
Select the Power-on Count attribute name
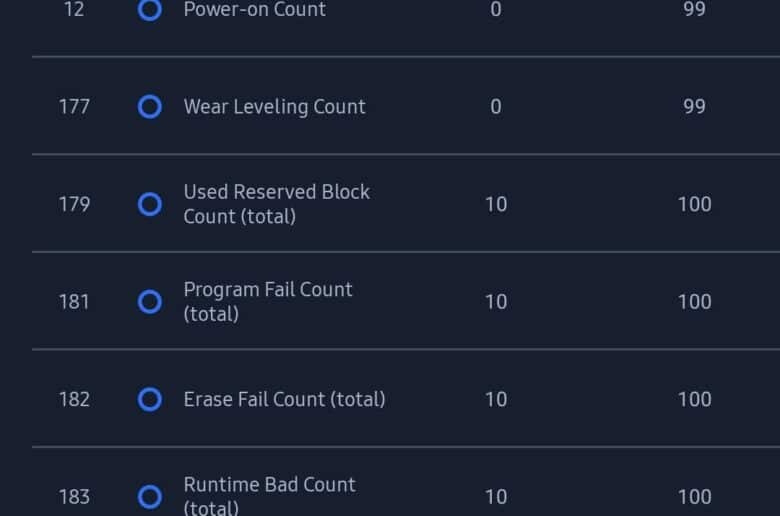(255, 9)
